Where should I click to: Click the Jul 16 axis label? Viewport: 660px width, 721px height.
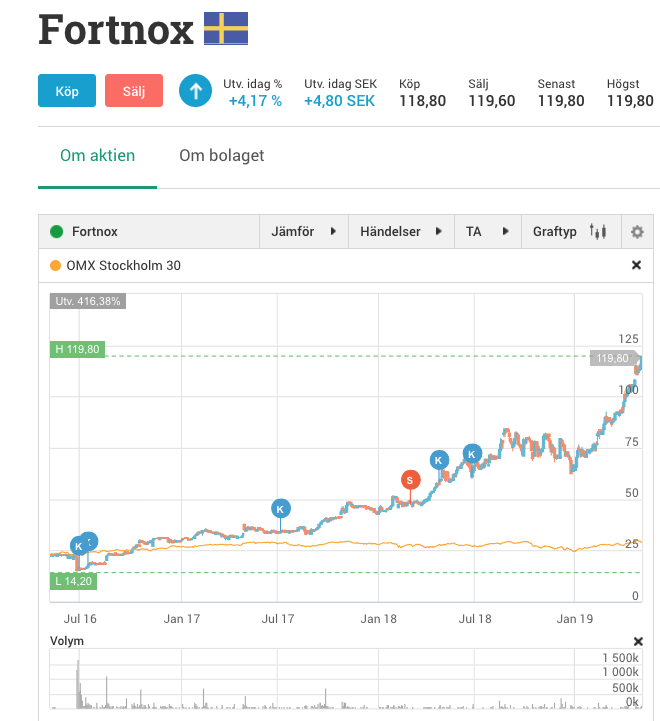[80, 619]
